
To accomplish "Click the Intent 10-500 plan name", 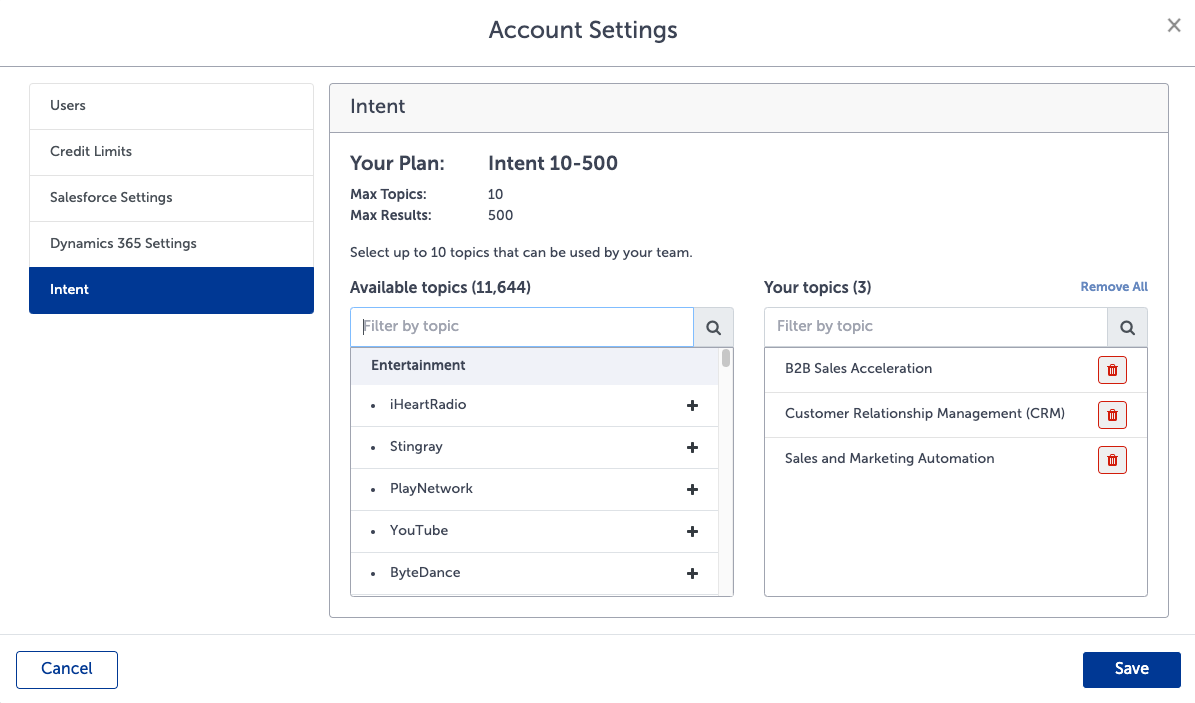I will (553, 163).
